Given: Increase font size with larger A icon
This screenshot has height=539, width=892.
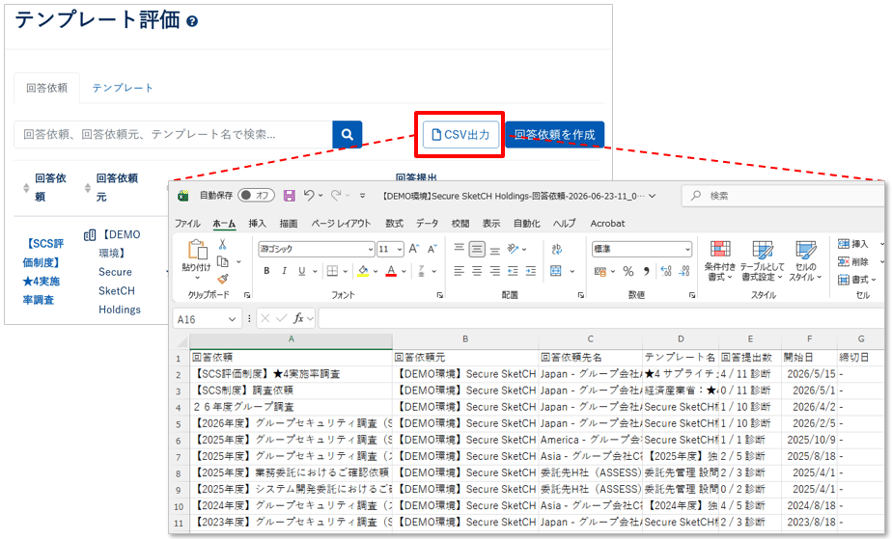Looking at the screenshot, I should tap(414, 249).
